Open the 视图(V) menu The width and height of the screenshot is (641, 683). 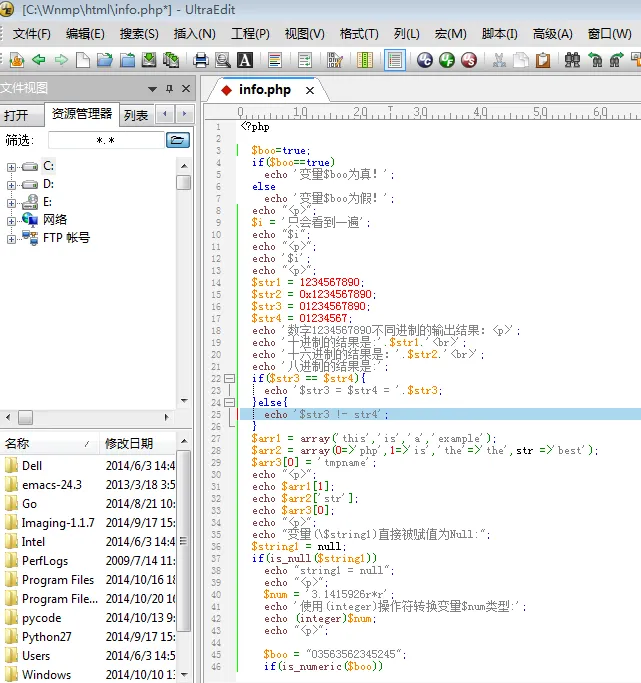pos(304,34)
